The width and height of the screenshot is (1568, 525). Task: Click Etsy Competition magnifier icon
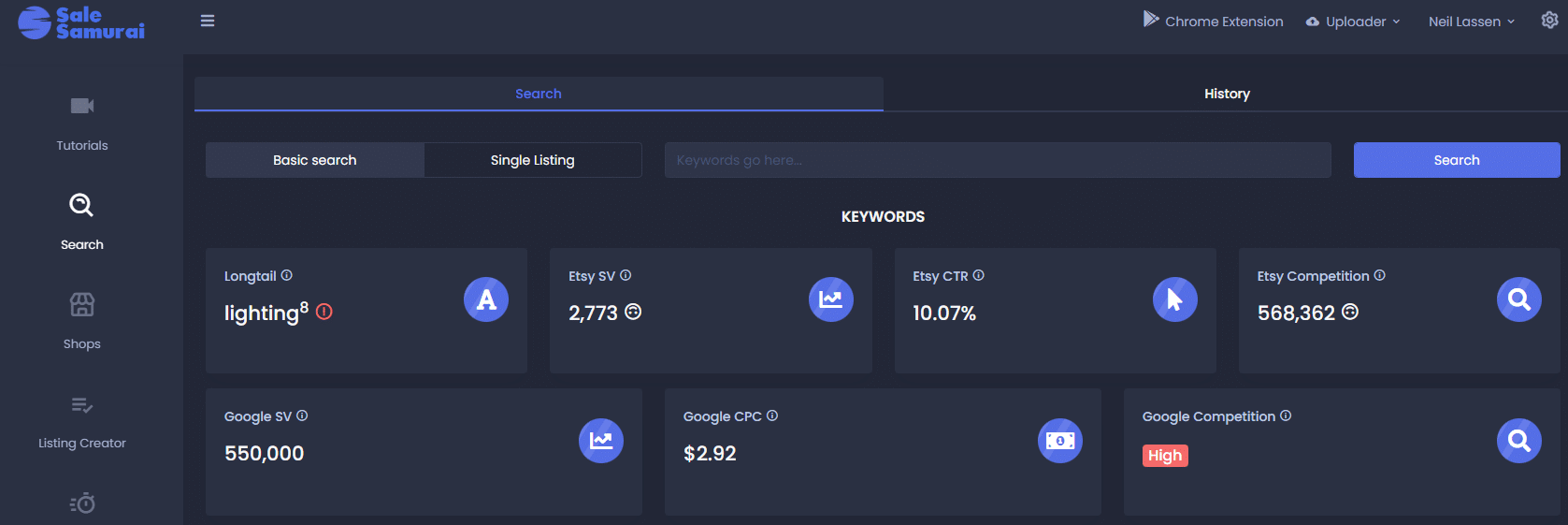(x=1519, y=299)
